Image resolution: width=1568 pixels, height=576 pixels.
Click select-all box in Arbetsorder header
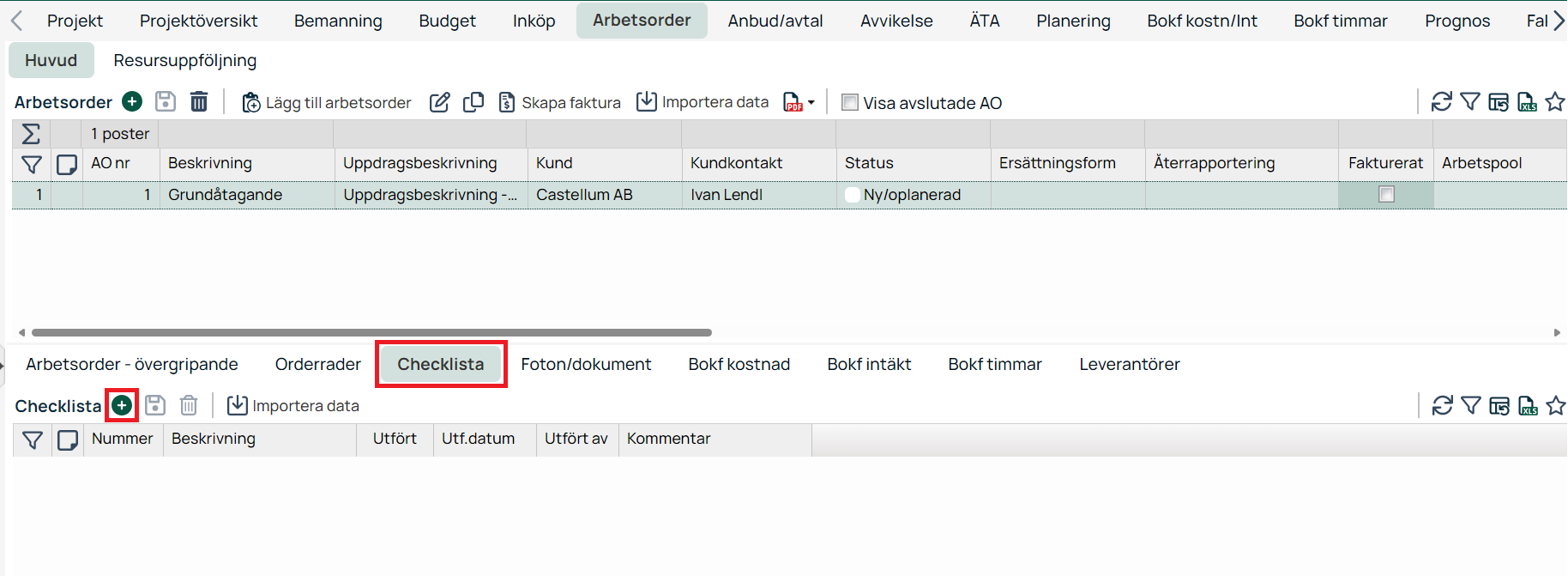click(x=67, y=164)
